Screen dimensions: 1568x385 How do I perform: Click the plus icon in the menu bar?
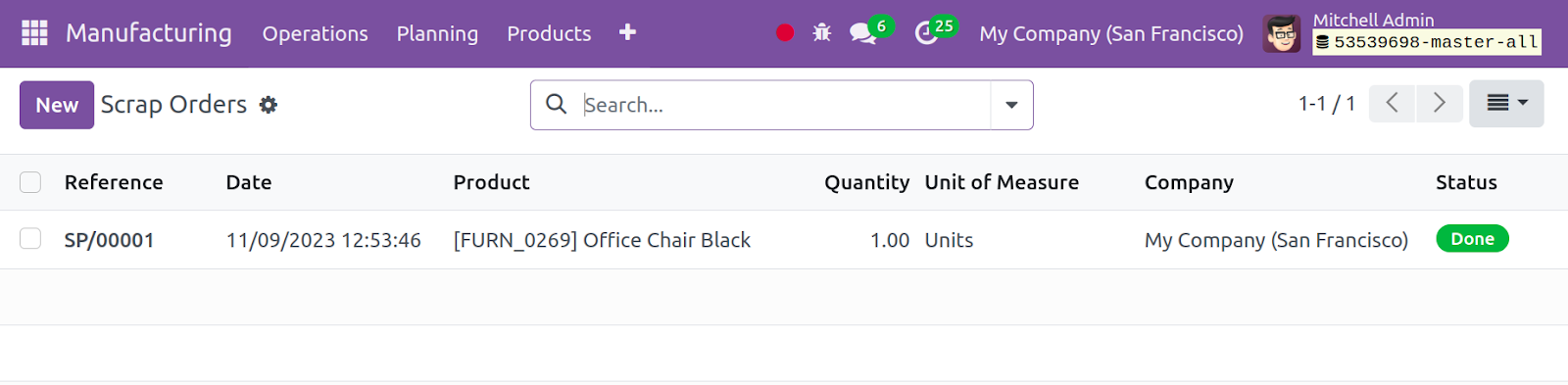[628, 33]
